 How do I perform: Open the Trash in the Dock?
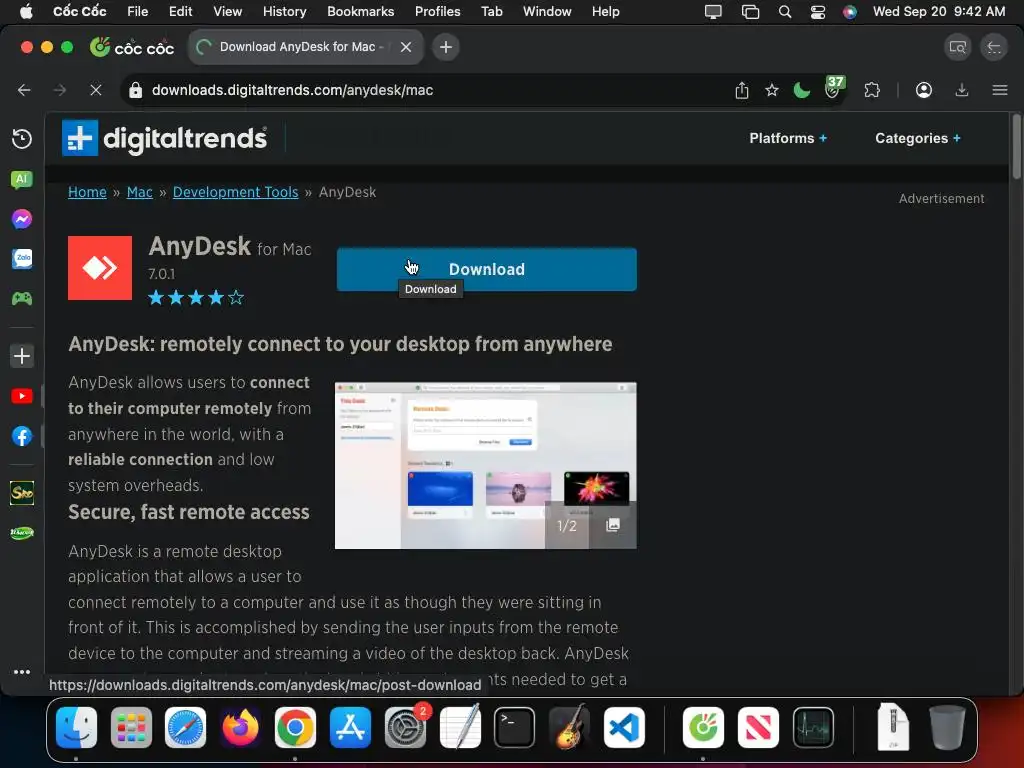click(x=947, y=727)
